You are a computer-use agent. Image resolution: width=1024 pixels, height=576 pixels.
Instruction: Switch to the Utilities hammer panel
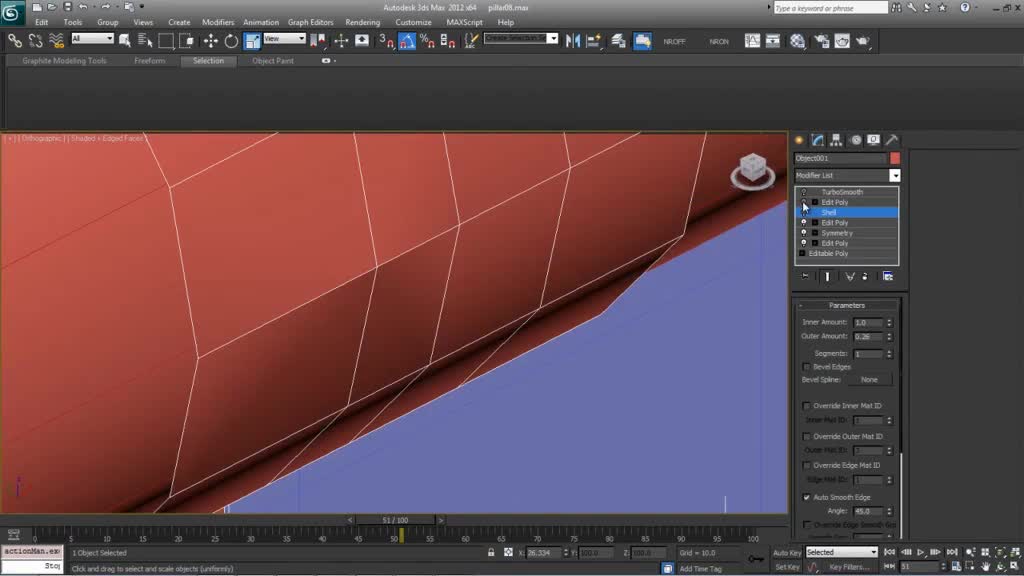891,140
